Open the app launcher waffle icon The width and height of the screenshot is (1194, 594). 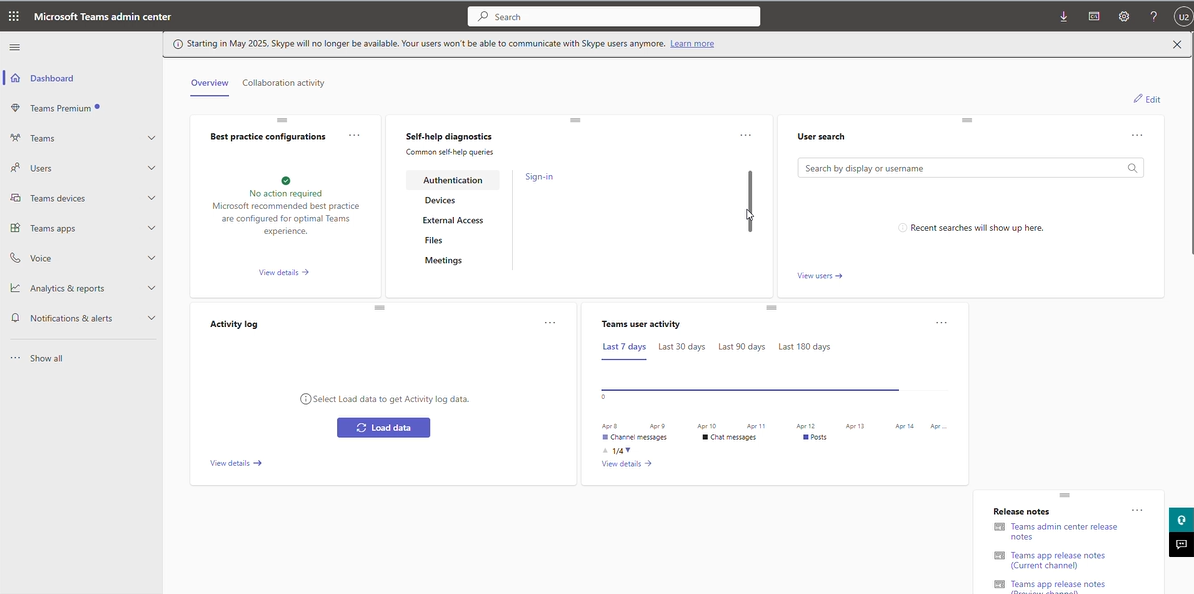[14, 16]
